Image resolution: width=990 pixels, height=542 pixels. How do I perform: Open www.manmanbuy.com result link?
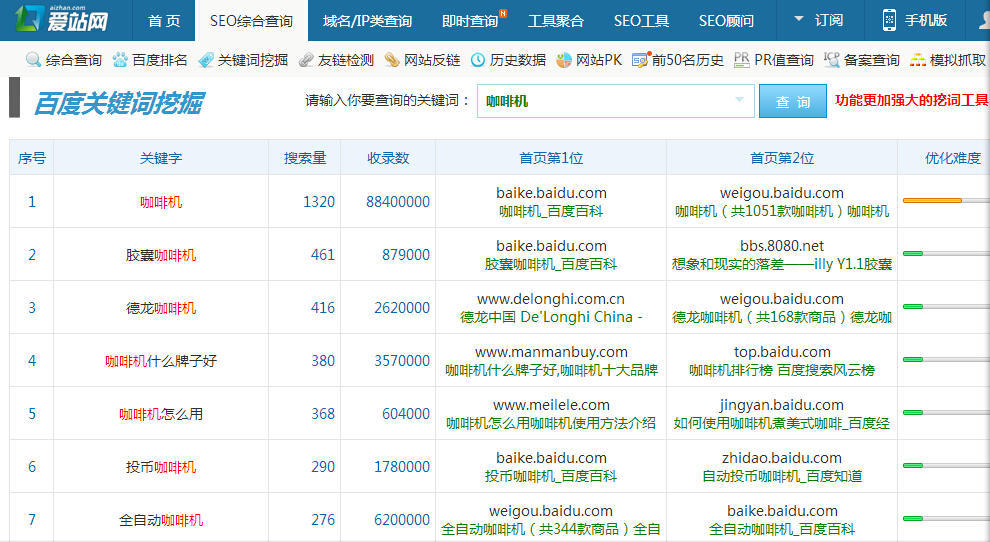point(551,352)
